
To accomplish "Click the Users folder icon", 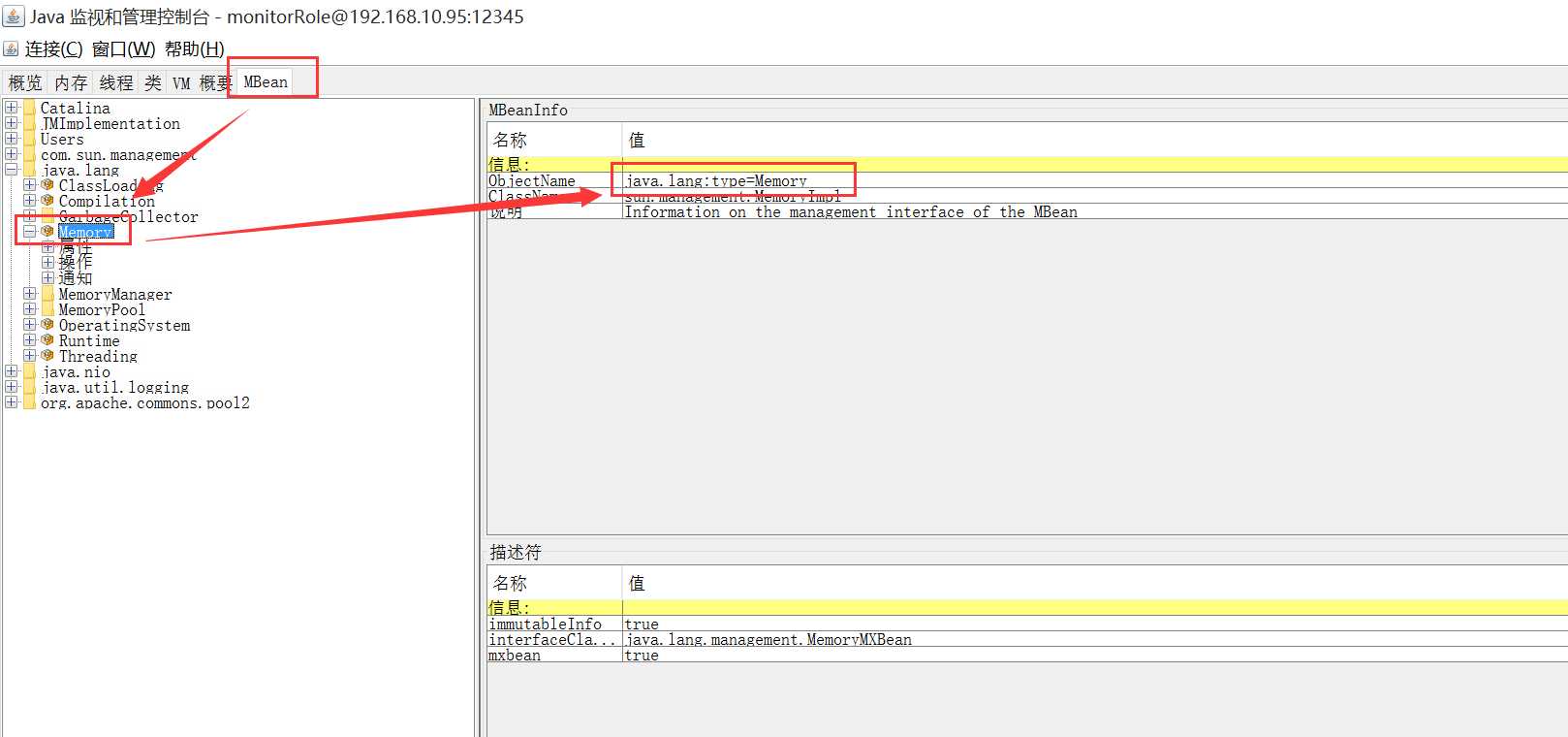I will 30,139.
